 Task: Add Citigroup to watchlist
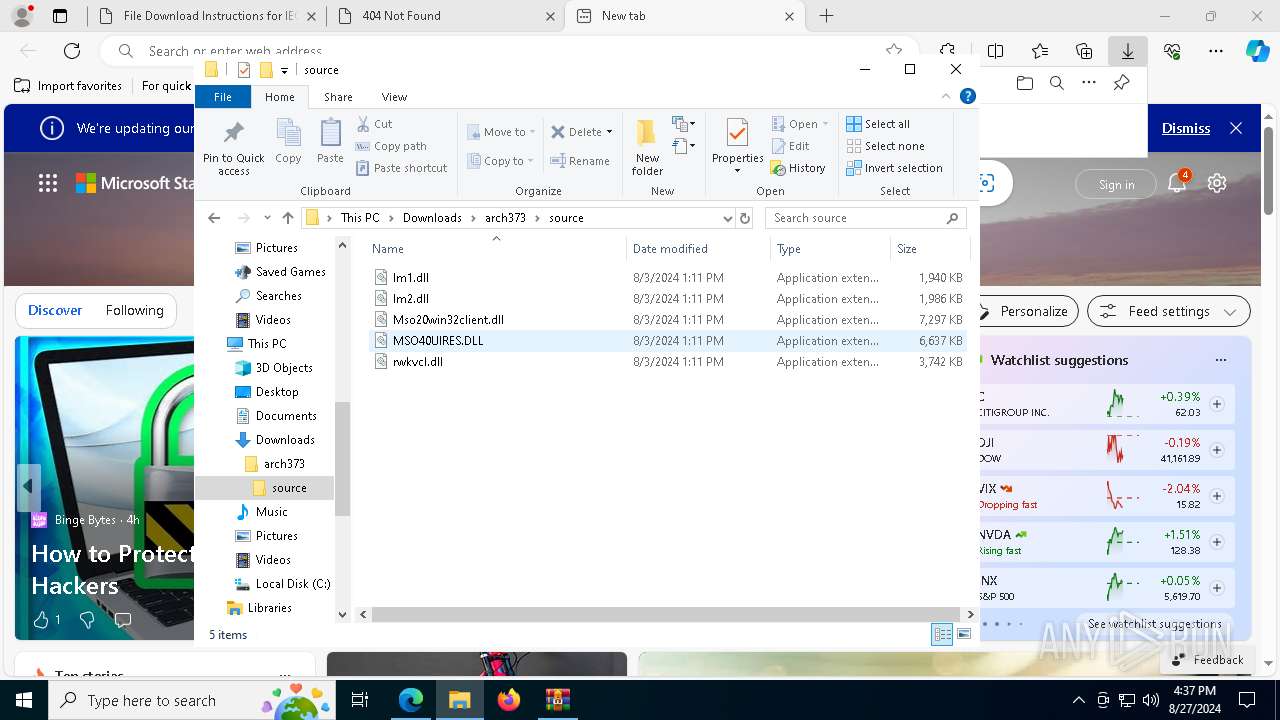tap(1217, 404)
